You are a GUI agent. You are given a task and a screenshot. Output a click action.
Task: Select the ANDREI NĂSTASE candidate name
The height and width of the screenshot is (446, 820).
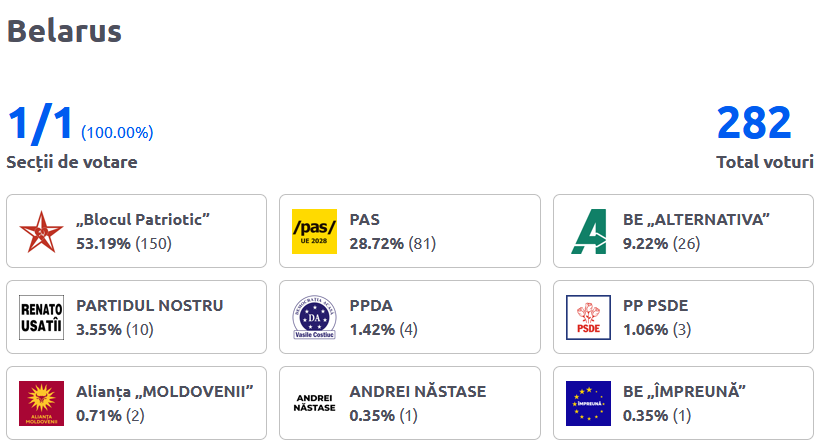point(418,391)
